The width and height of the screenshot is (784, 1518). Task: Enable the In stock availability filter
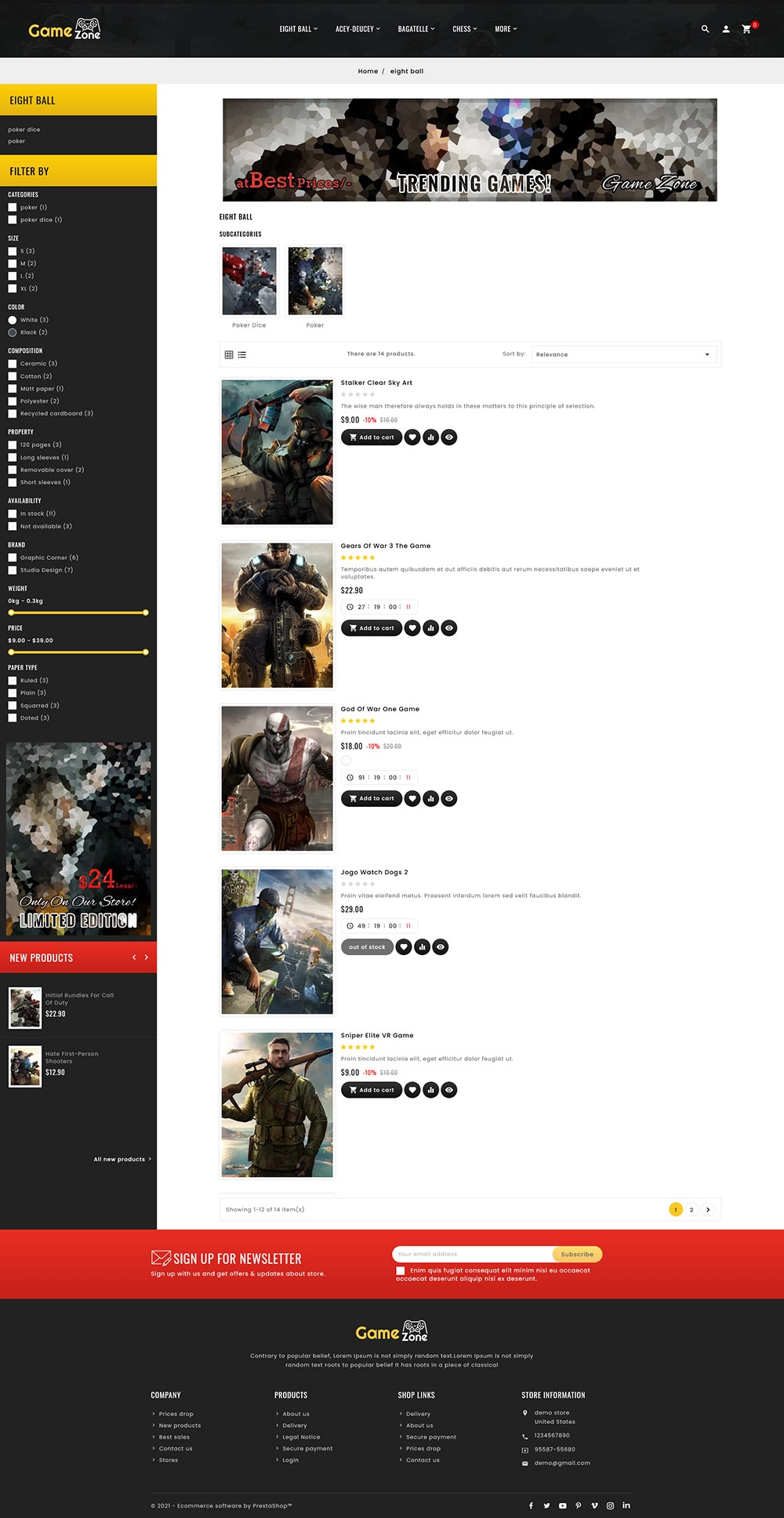(x=13, y=514)
